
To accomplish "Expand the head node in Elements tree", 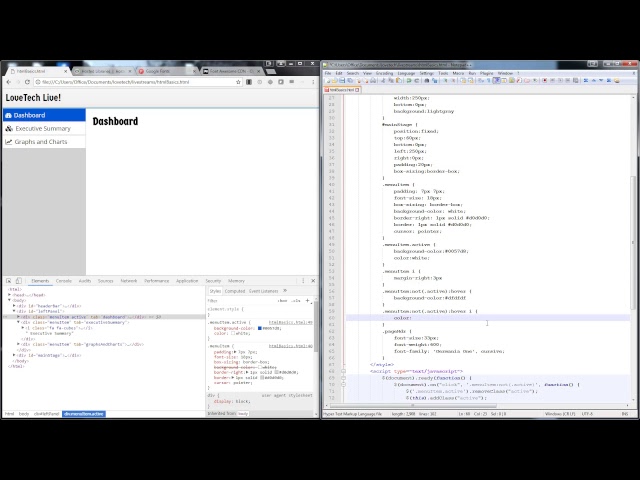I will point(9,295).
